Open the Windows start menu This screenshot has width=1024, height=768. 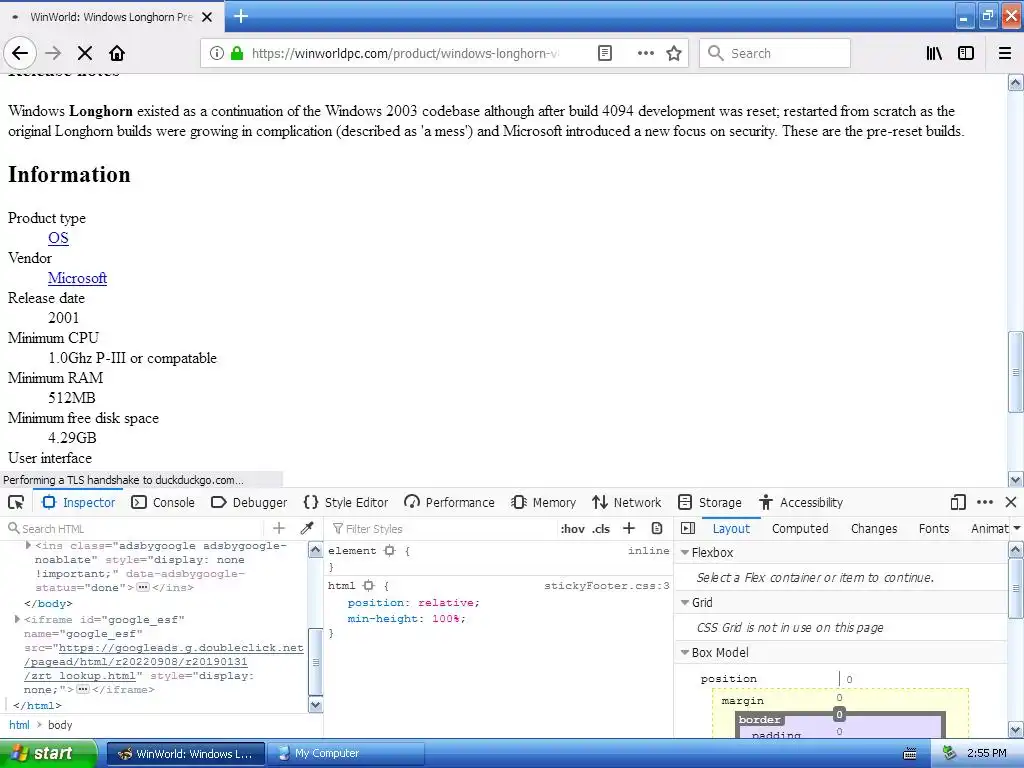[x=47, y=753]
